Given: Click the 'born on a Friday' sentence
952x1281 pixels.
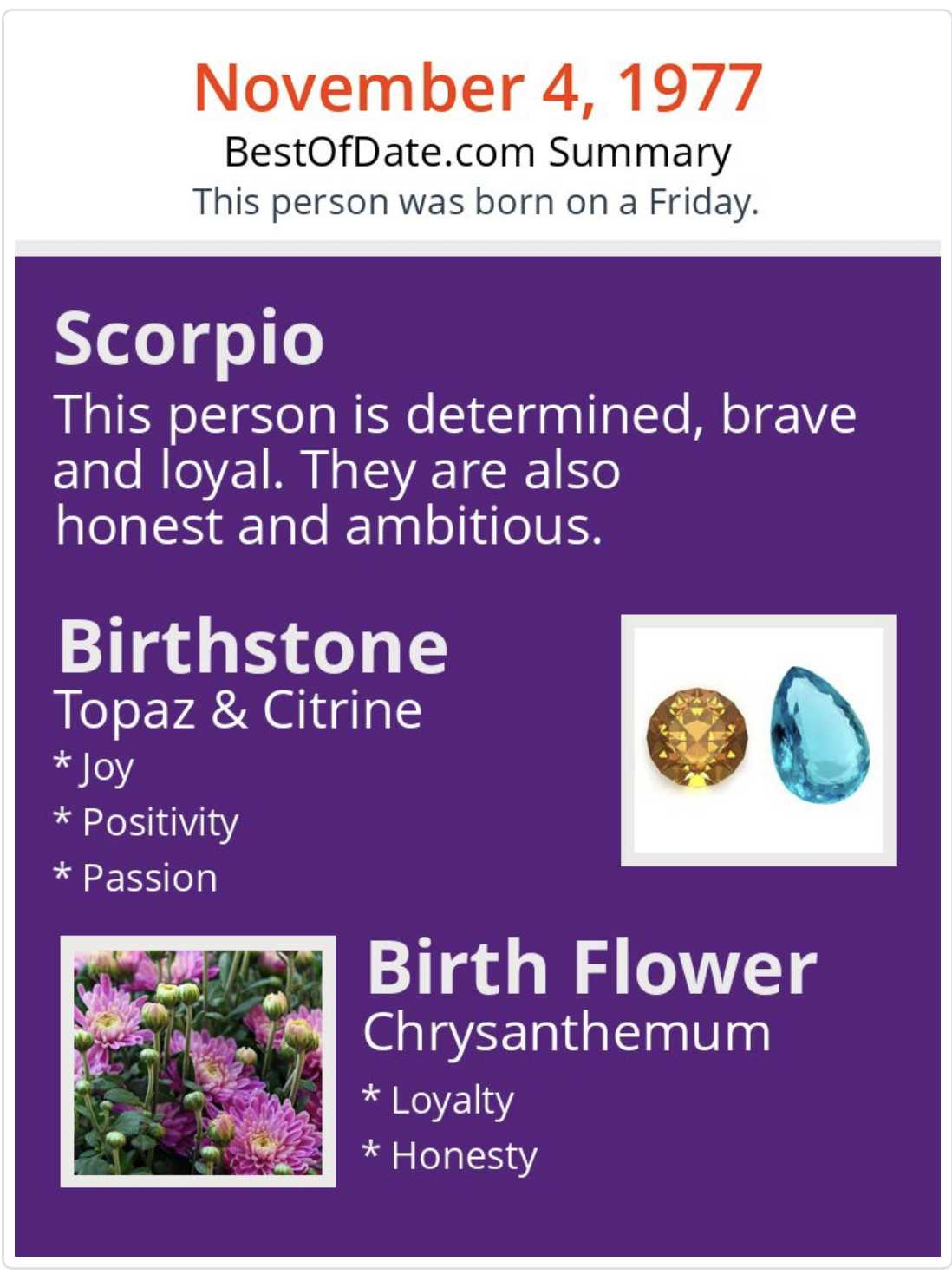Looking at the screenshot, I should click(475, 202).
